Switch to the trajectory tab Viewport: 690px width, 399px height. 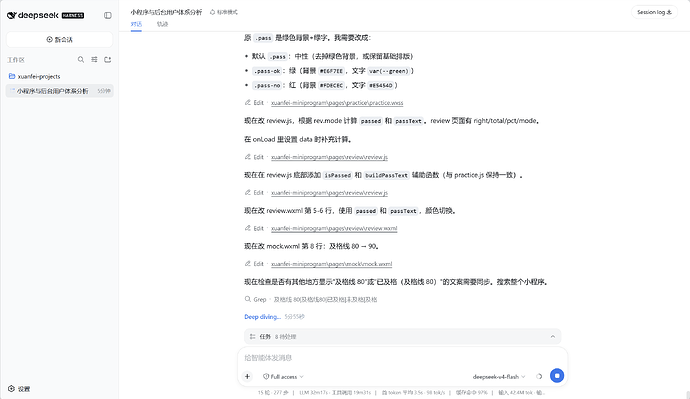click(x=162, y=24)
